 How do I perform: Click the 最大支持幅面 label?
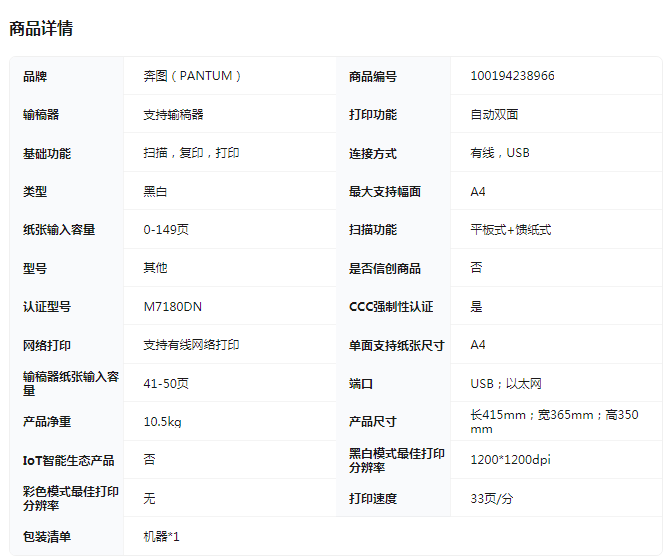coord(384,192)
